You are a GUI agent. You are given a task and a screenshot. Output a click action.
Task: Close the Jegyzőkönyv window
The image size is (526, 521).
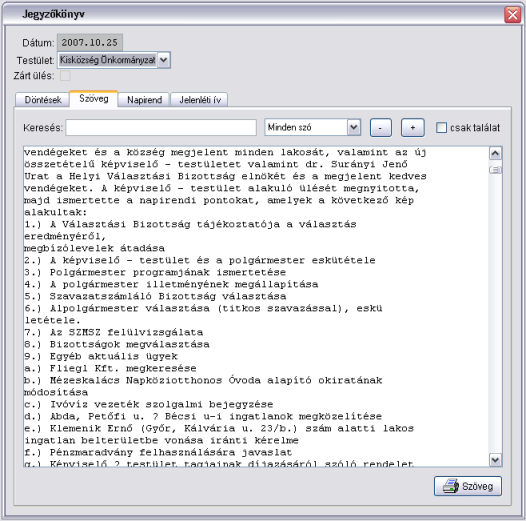(513, 14)
